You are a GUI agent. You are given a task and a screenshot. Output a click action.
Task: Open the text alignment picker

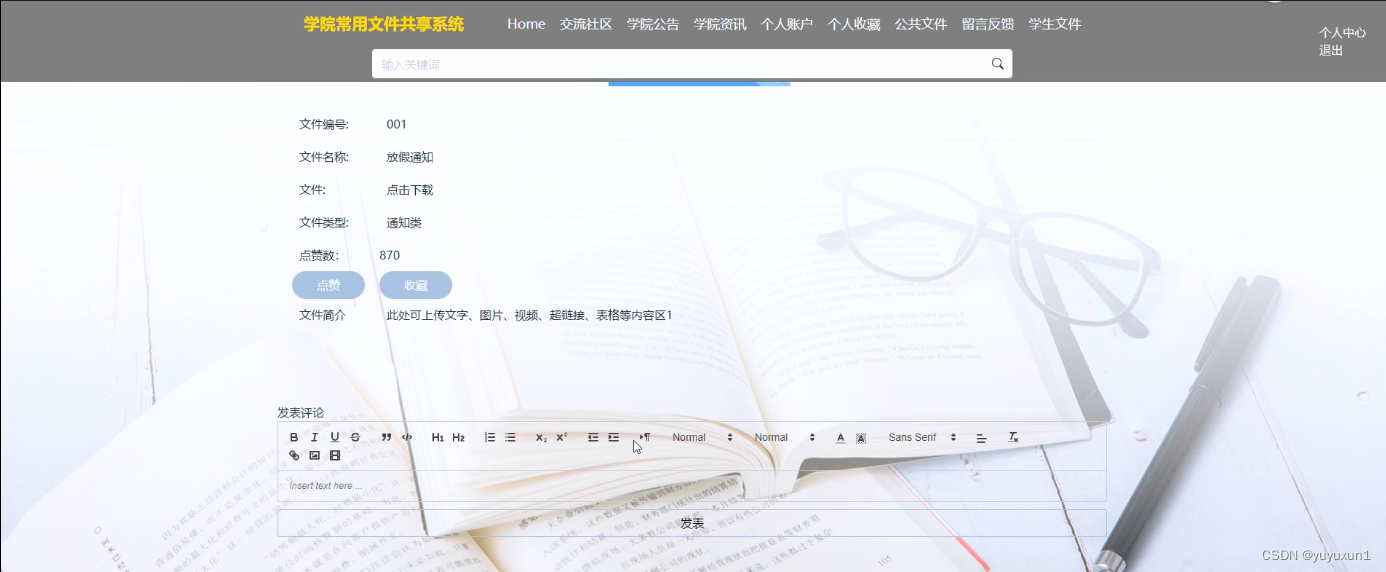click(981, 438)
